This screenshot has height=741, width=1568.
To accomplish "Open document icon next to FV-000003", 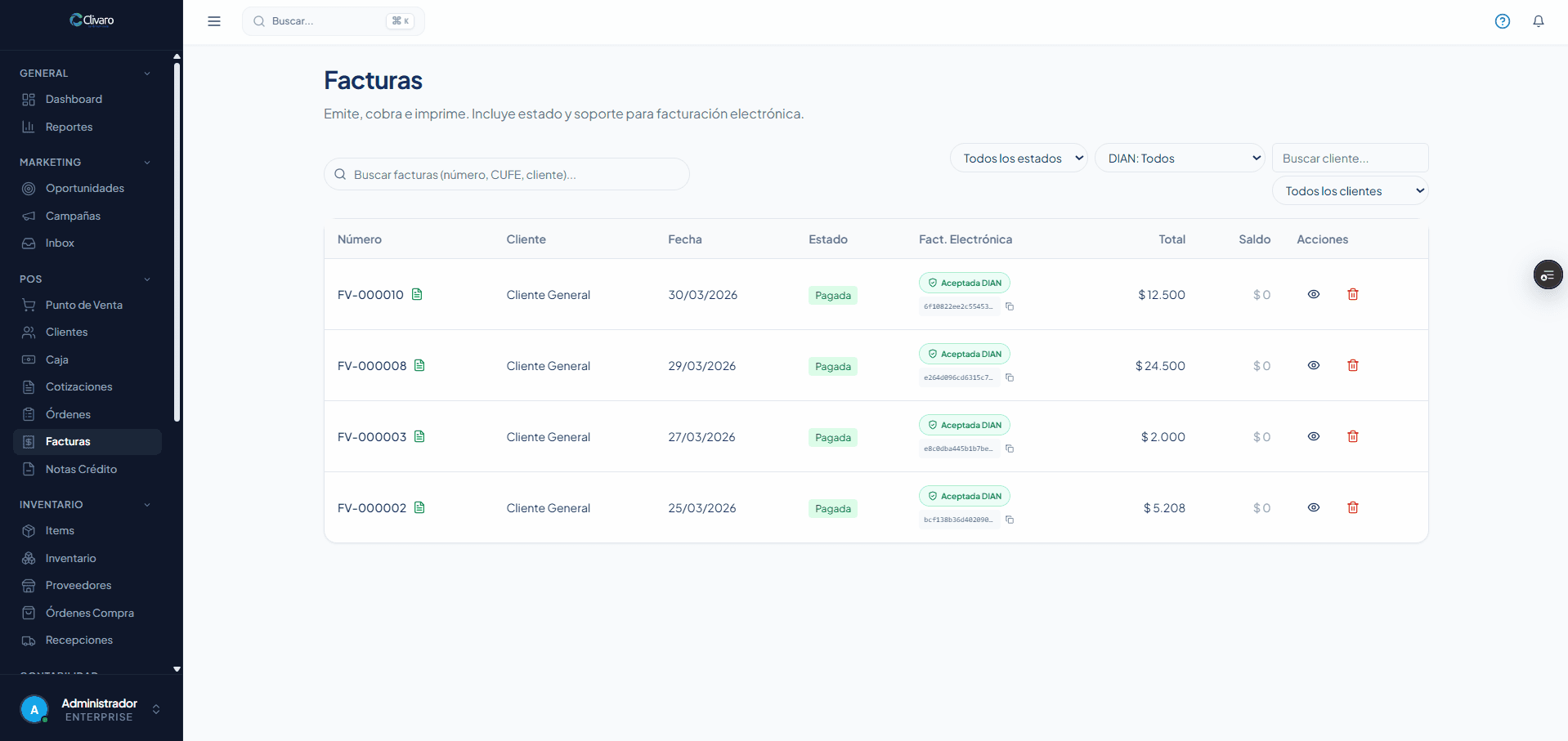I will [x=419, y=437].
